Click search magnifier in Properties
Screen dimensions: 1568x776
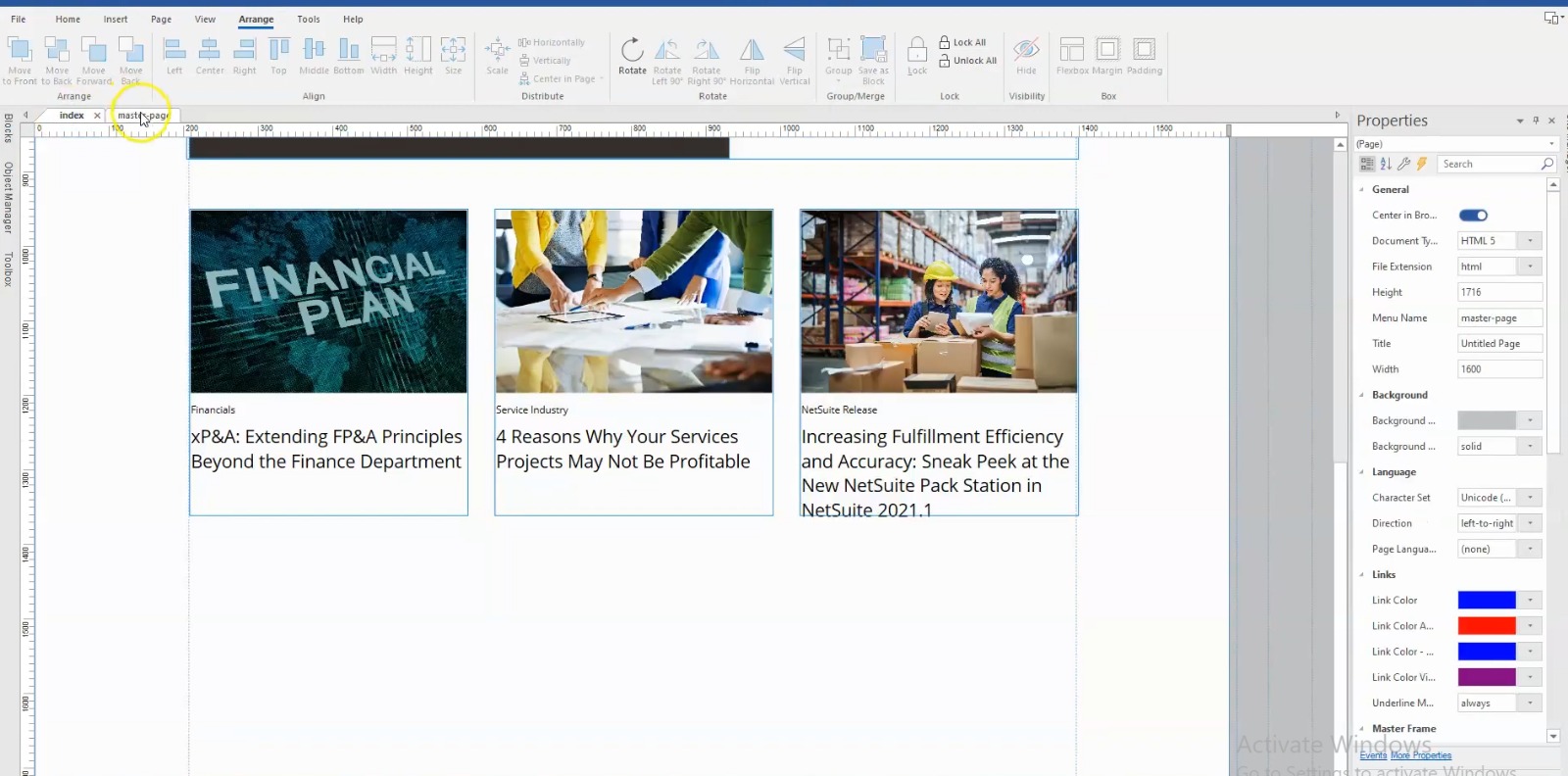1546,164
